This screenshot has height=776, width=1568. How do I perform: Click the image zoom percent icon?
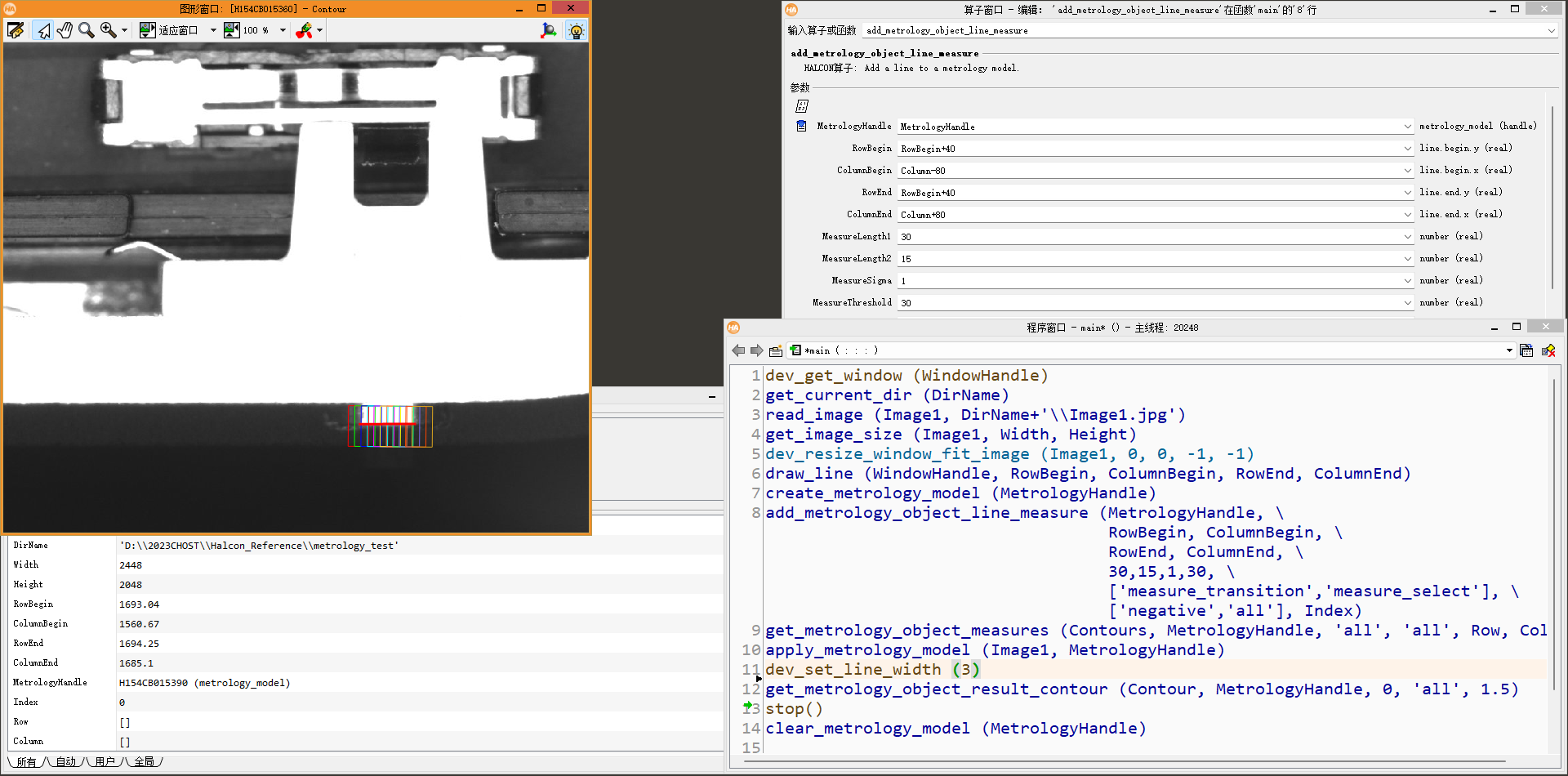(x=232, y=30)
